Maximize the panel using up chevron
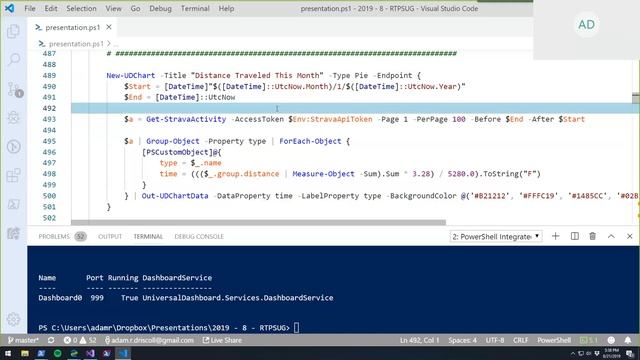 [611, 236]
